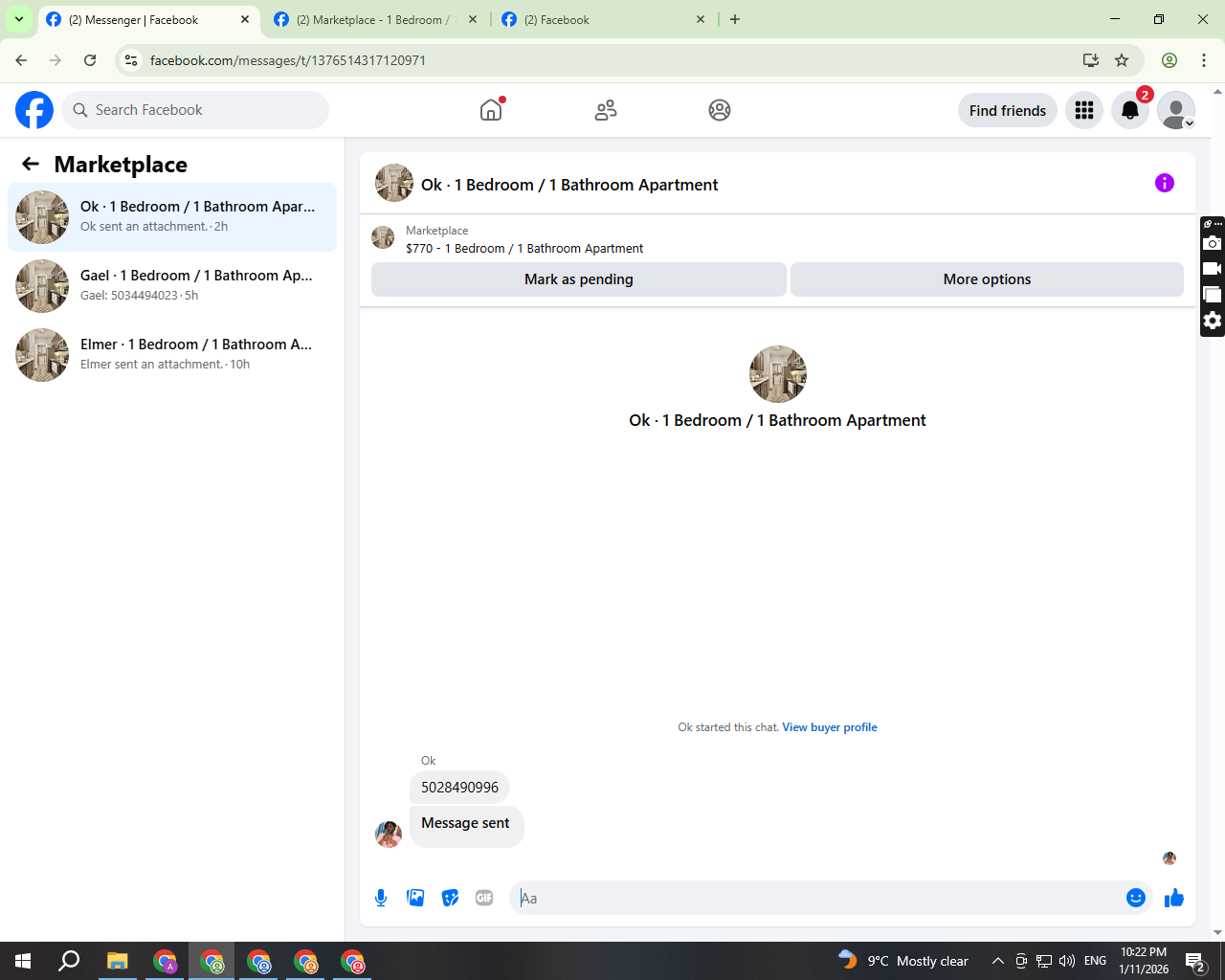Show hidden system tray icons

(997, 961)
